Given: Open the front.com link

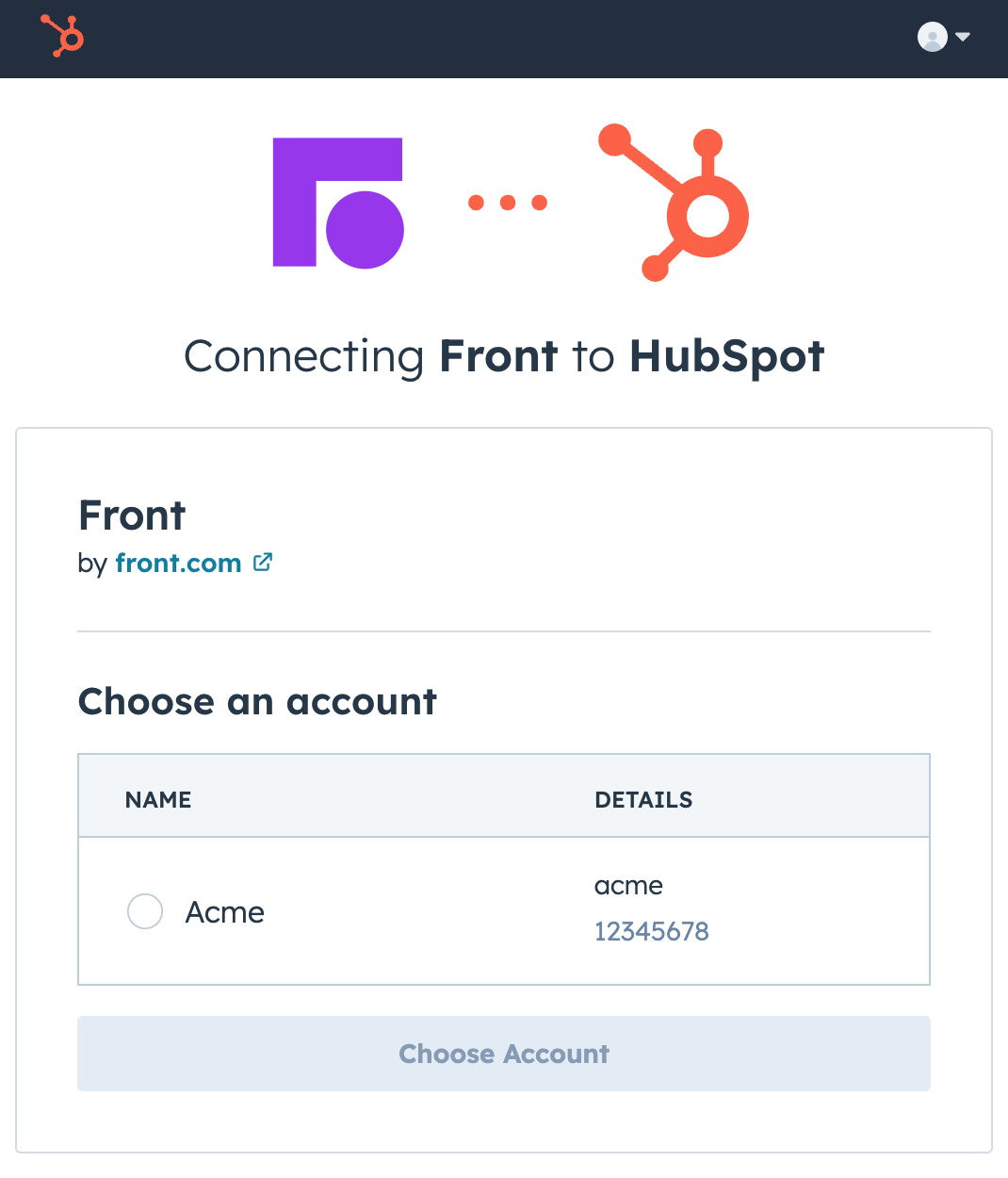Looking at the screenshot, I should pyautogui.click(x=178, y=564).
